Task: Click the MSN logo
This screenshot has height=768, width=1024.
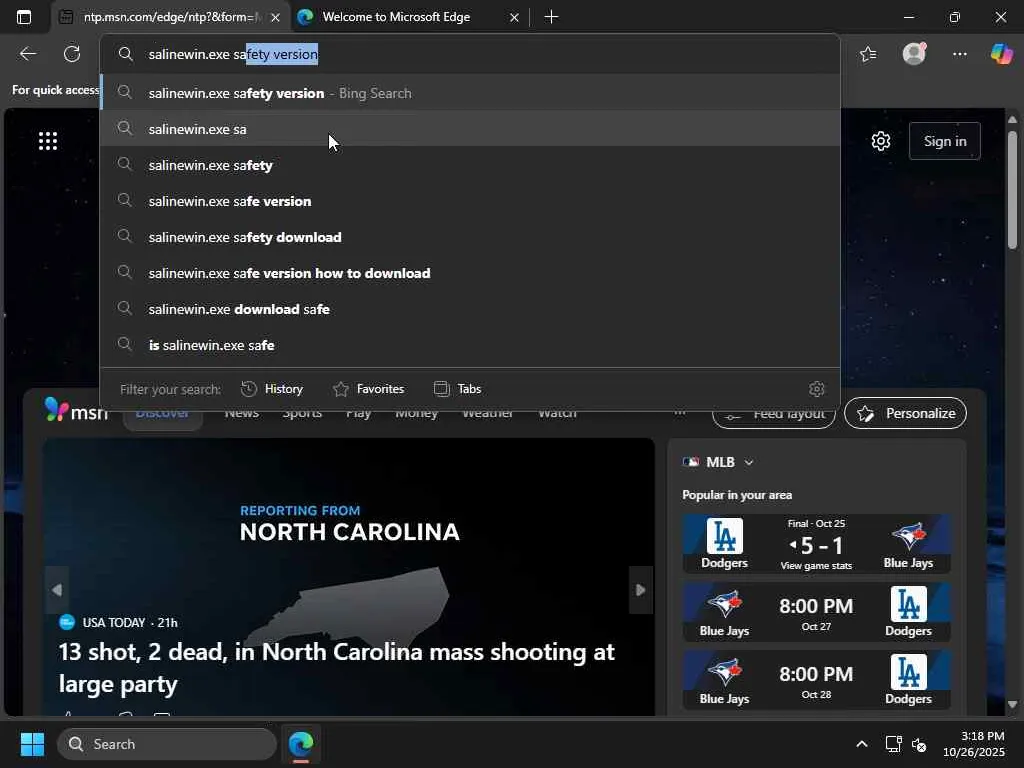Action: 76,411
